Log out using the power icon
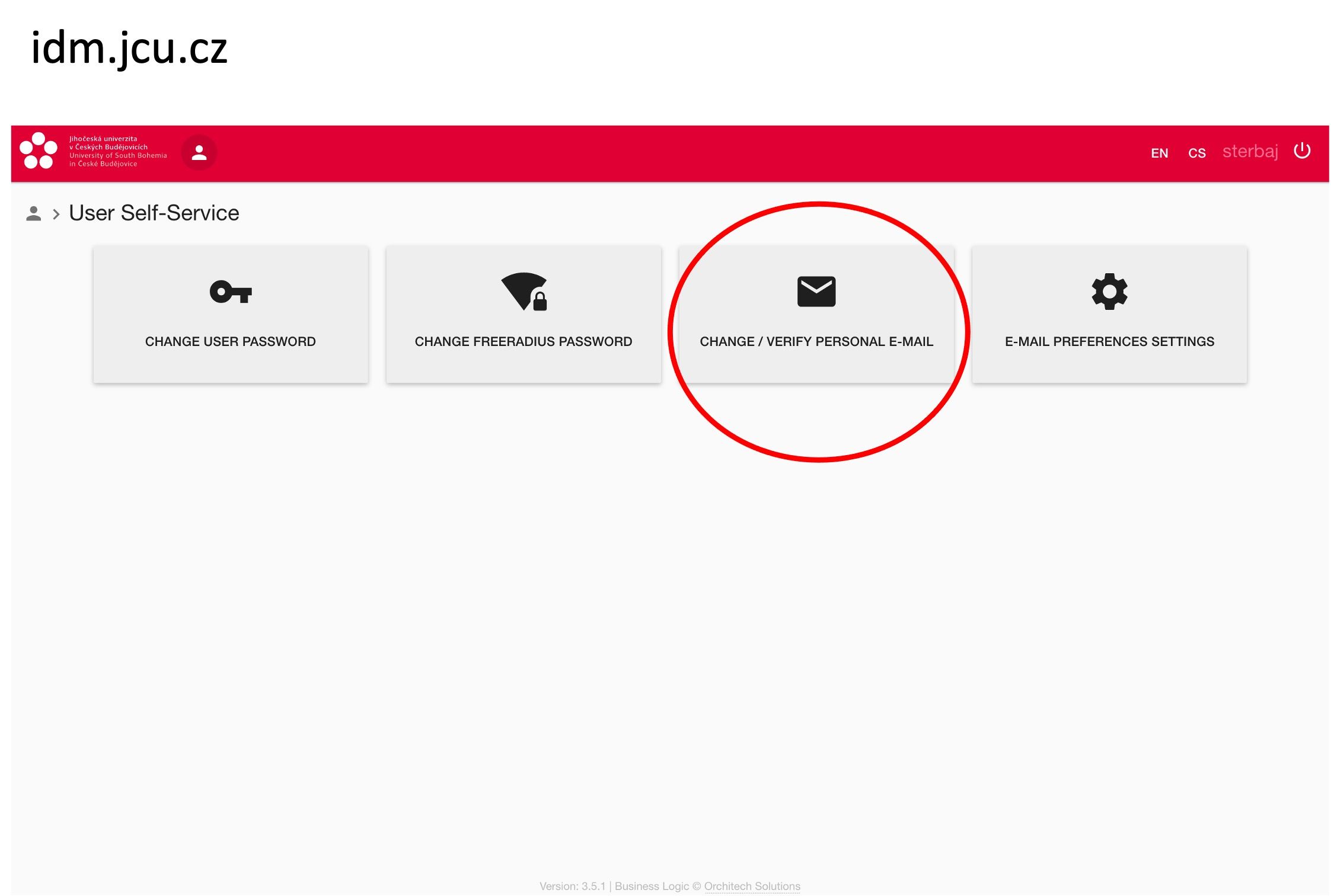The width and height of the screenshot is (1331, 896). (1301, 151)
